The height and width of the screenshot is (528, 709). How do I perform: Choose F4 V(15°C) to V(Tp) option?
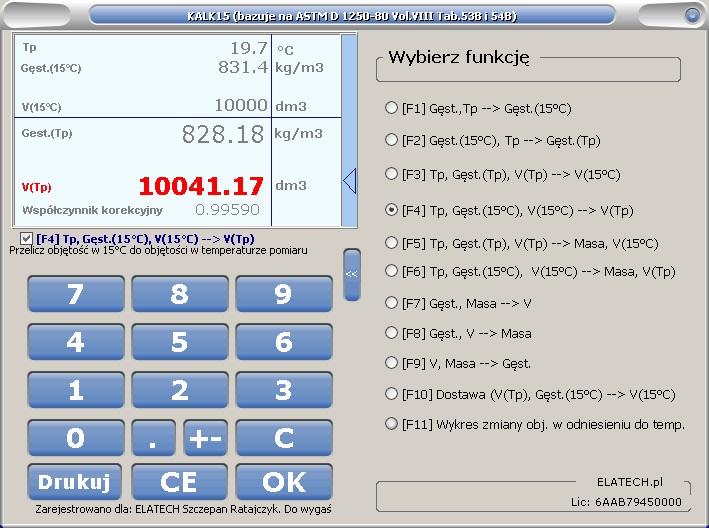(509, 210)
